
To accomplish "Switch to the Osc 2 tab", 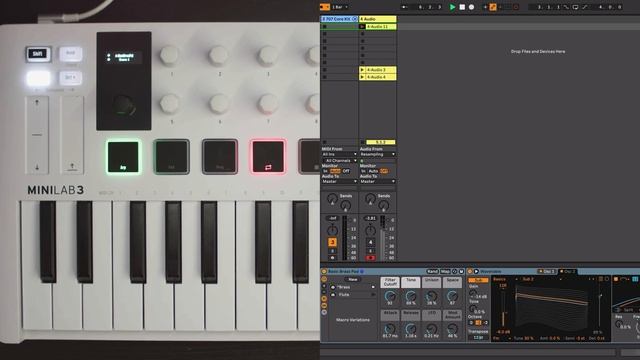I will pos(568,271).
